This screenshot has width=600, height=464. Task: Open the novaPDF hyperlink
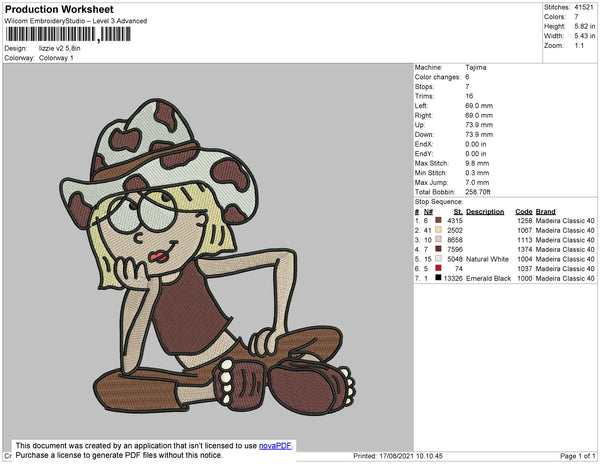pos(275,446)
